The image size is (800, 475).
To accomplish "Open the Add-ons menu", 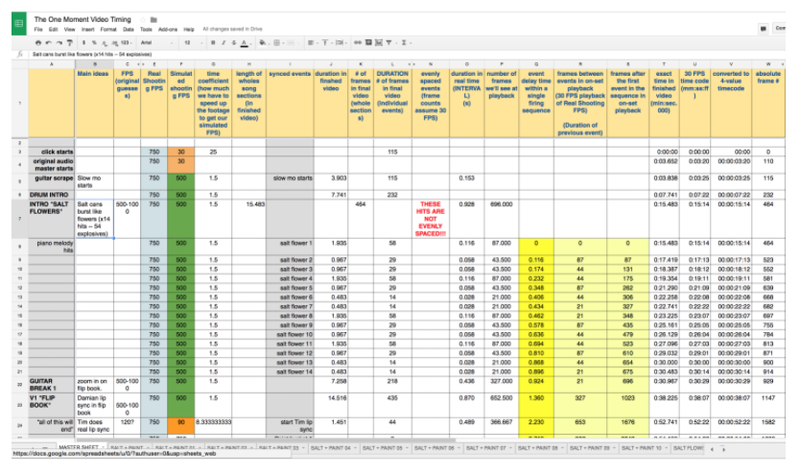I will coord(168,30).
